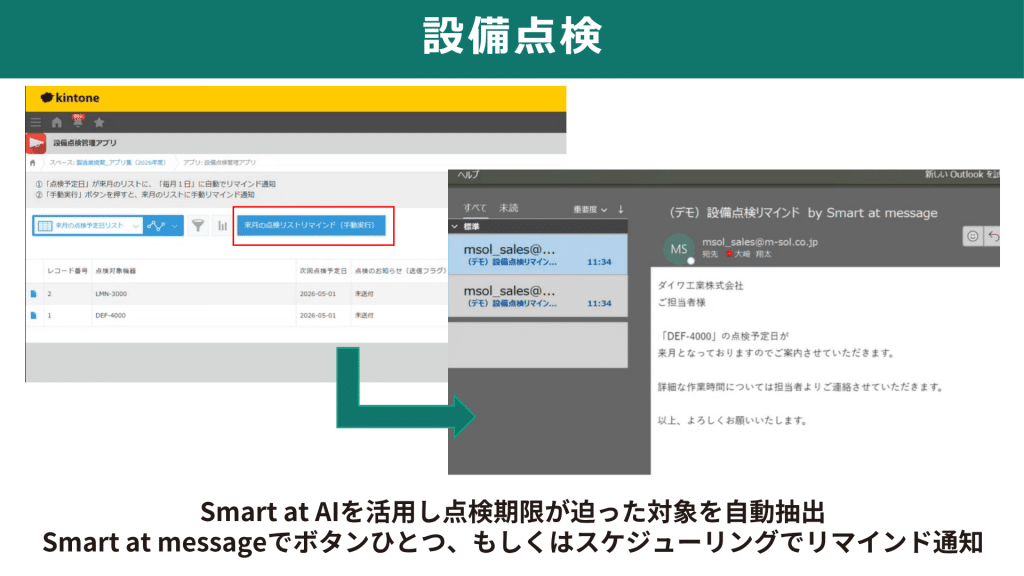Image resolution: width=1024 pixels, height=576 pixels.
Task: Click the DEF-4000 cell in kintone table
Action: [110, 315]
